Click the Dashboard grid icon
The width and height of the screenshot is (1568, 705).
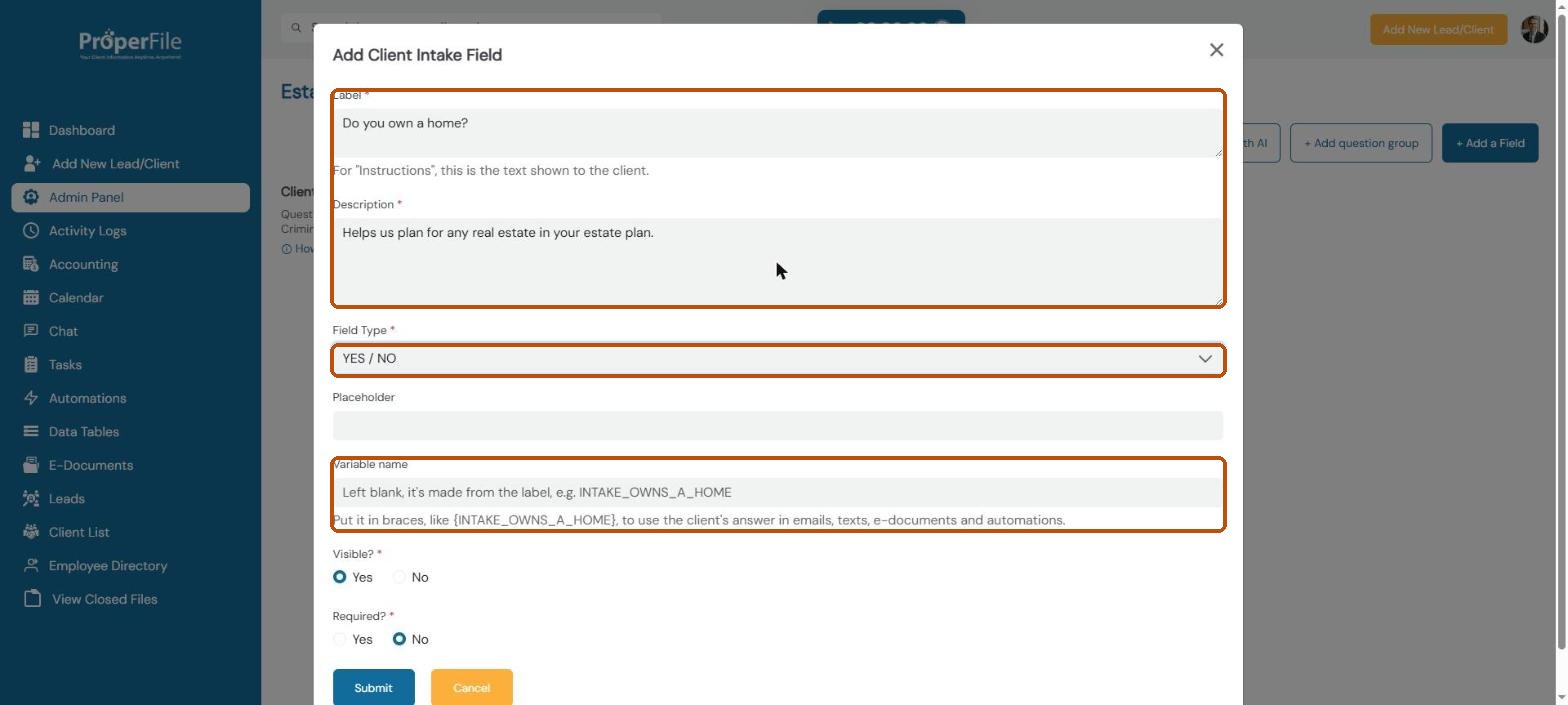click(x=31, y=130)
